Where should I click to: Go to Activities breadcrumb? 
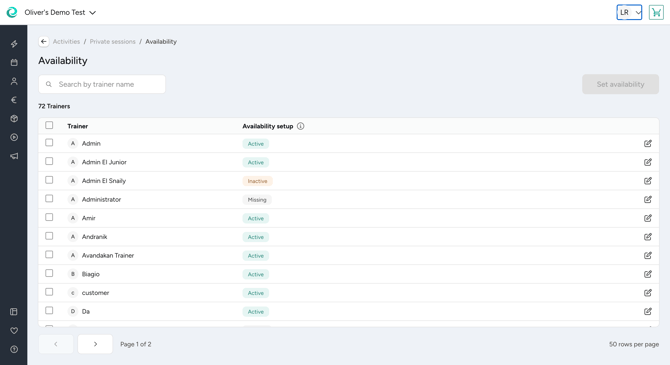pyautogui.click(x=66, y=41)
